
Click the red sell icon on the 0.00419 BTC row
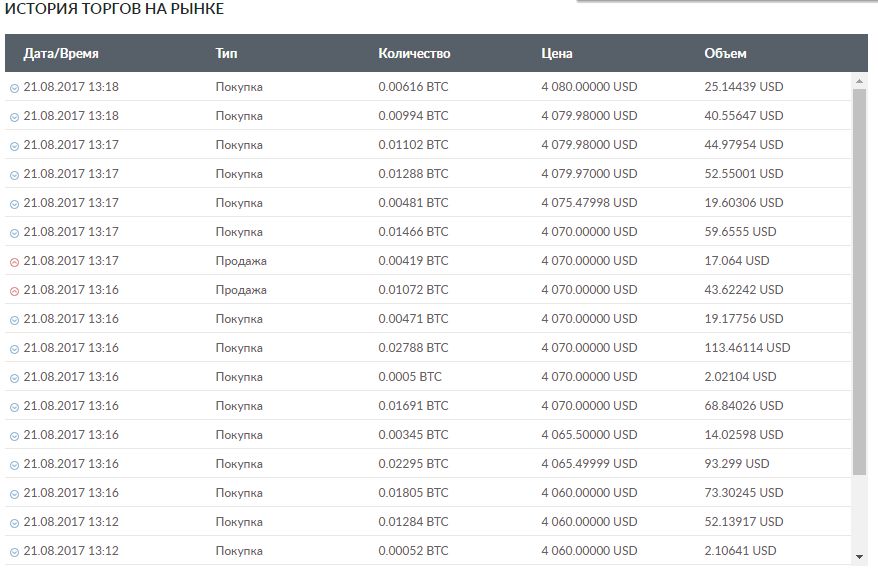coord(14,262)
